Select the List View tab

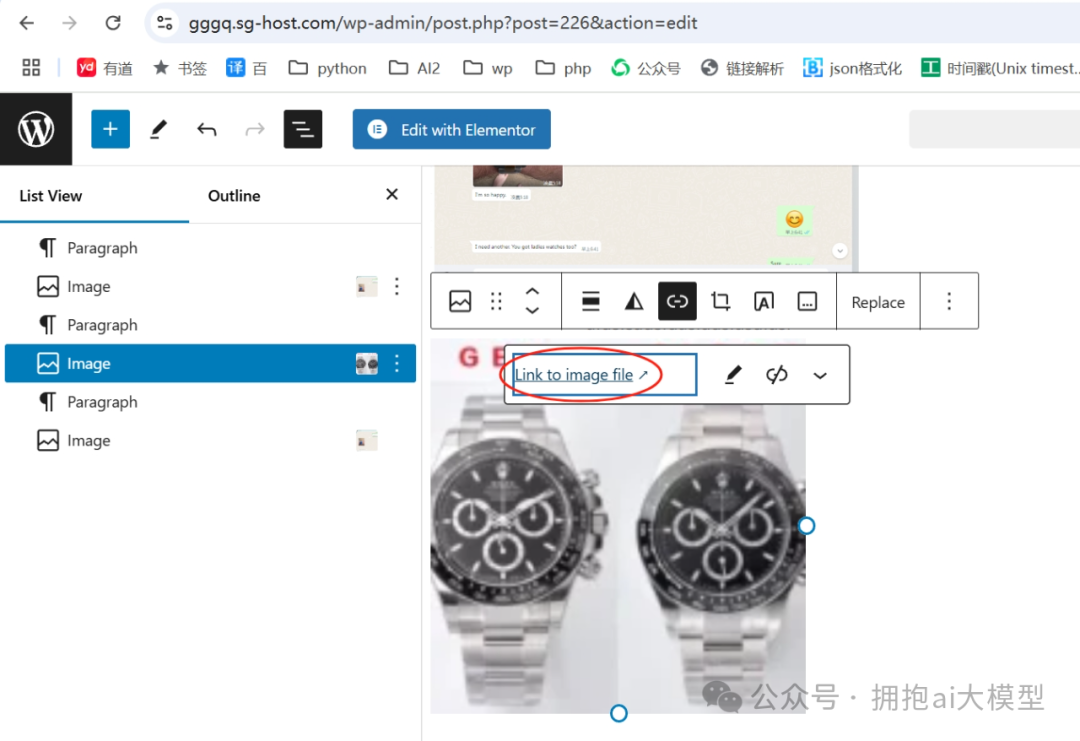[49, 196]
